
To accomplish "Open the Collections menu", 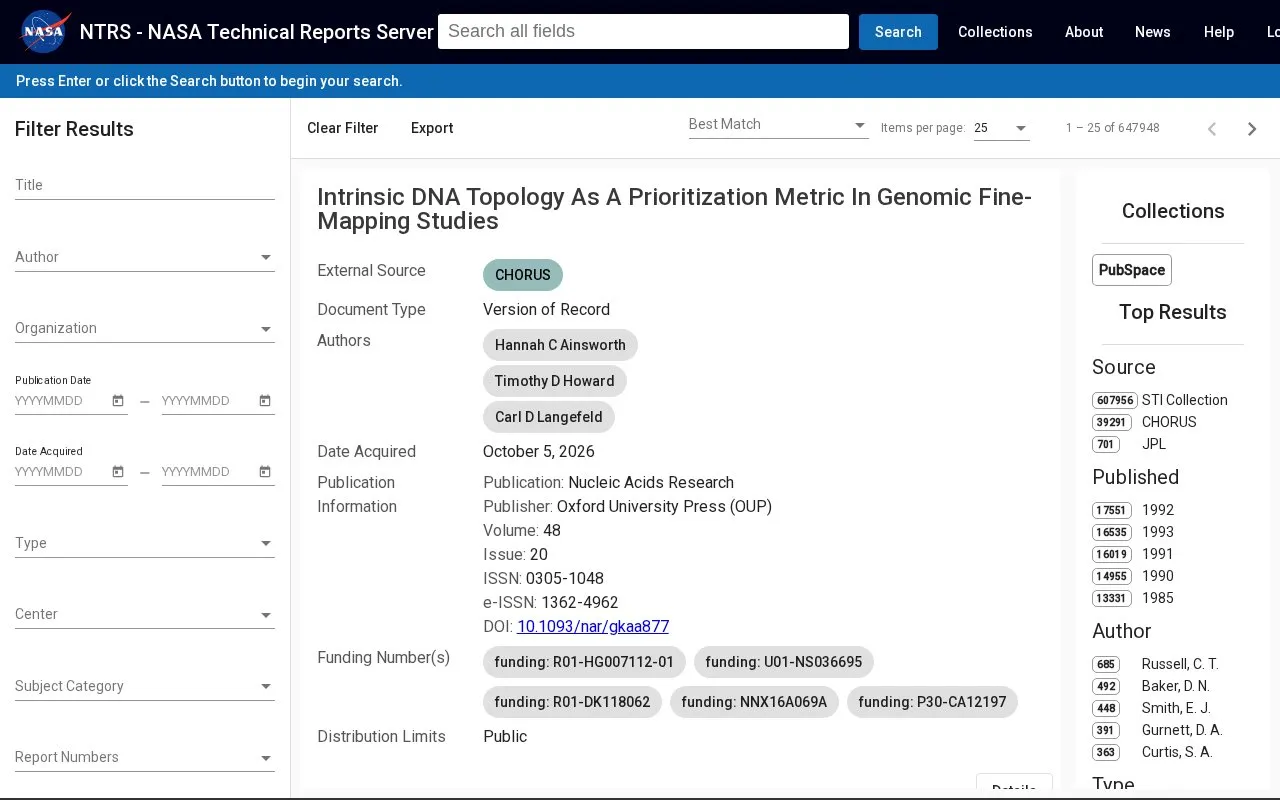I will pyautogui.click(x=995, y=32).
